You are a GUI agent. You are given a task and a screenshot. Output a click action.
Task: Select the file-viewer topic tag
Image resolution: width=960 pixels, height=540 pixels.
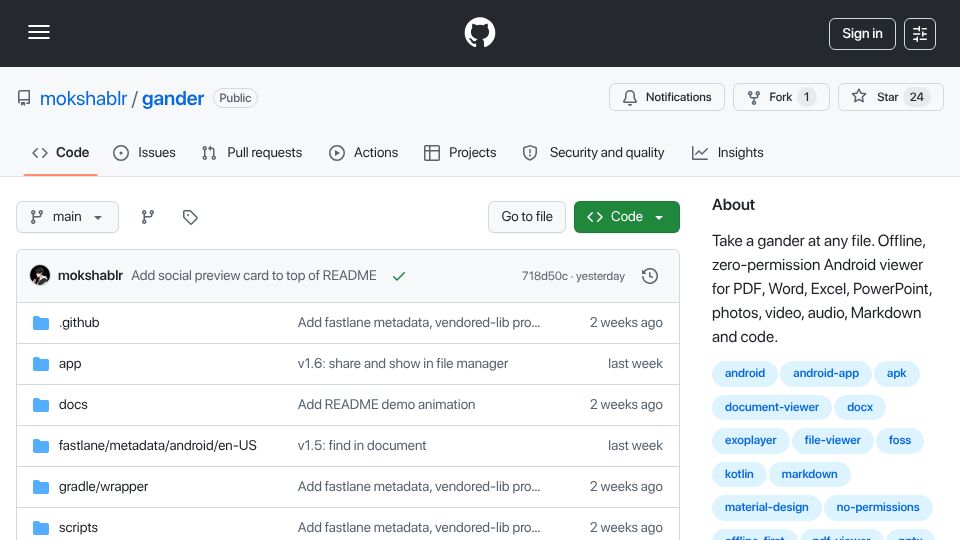pos(832,440)
